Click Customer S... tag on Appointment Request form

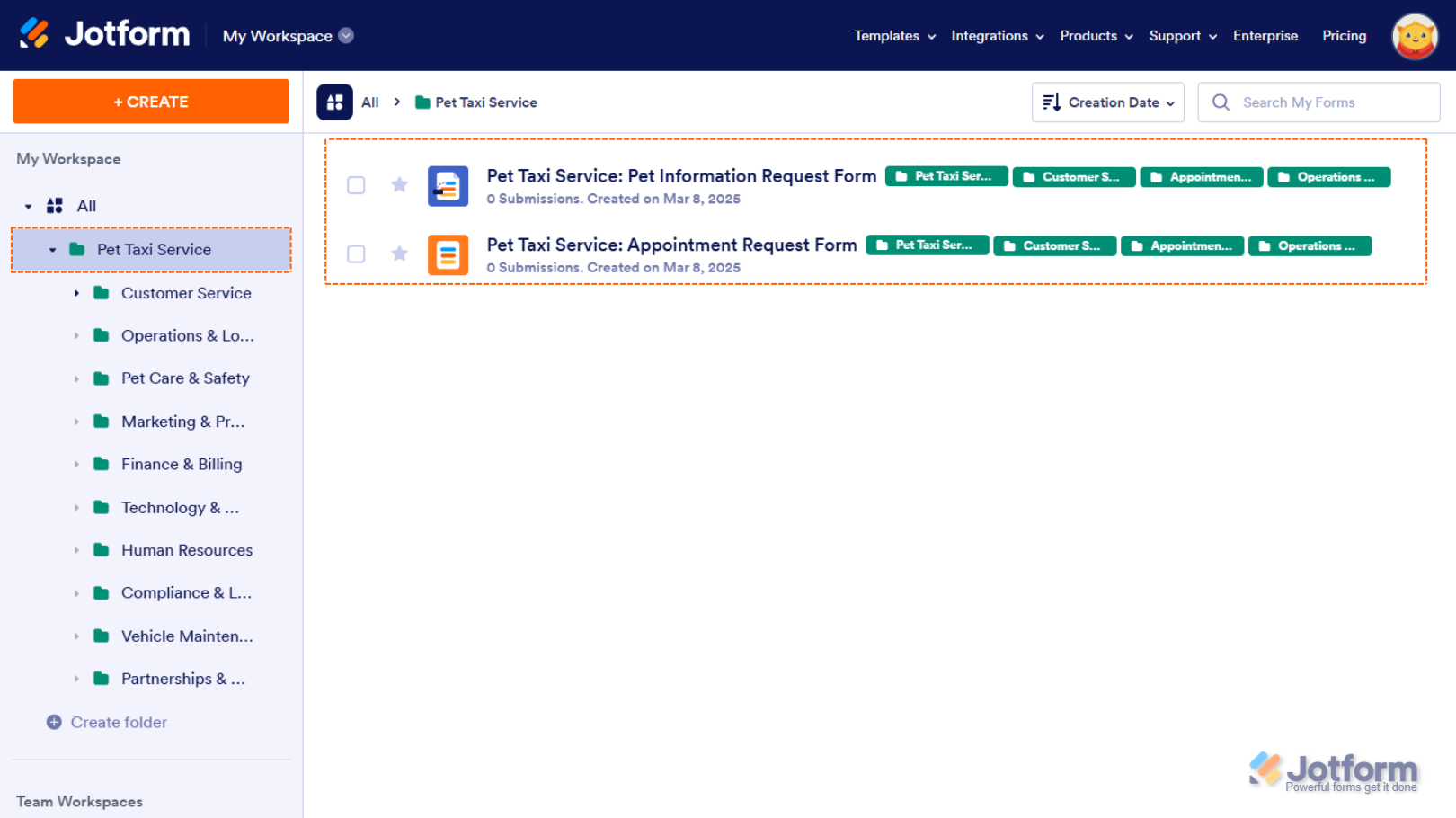click(x=1055, y=245)
